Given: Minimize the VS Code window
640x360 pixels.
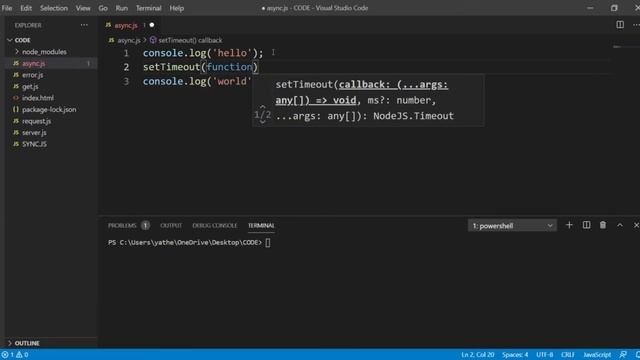Looking at the screenshot, I should (590, 8).
